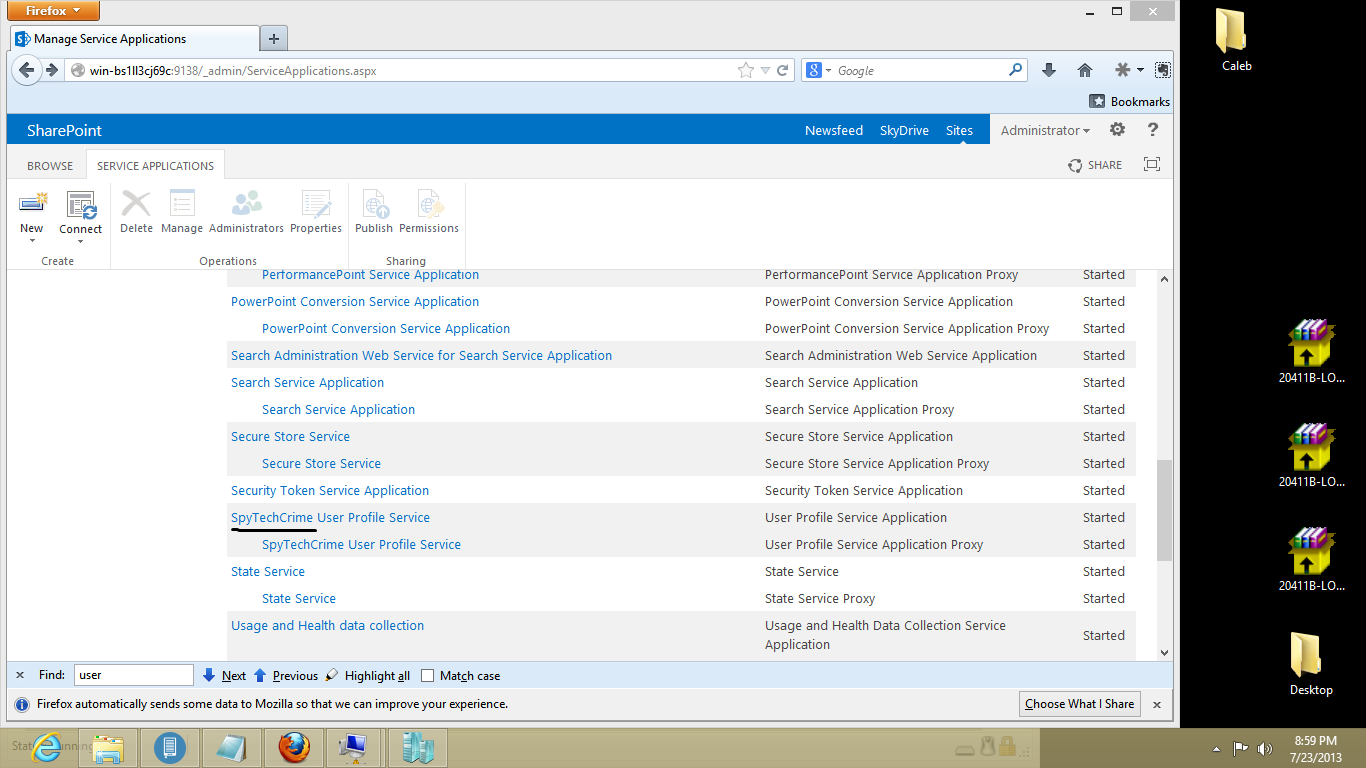
Task: Click the 'User Profile Service Application Proxy' text
Action: (874, 544)
